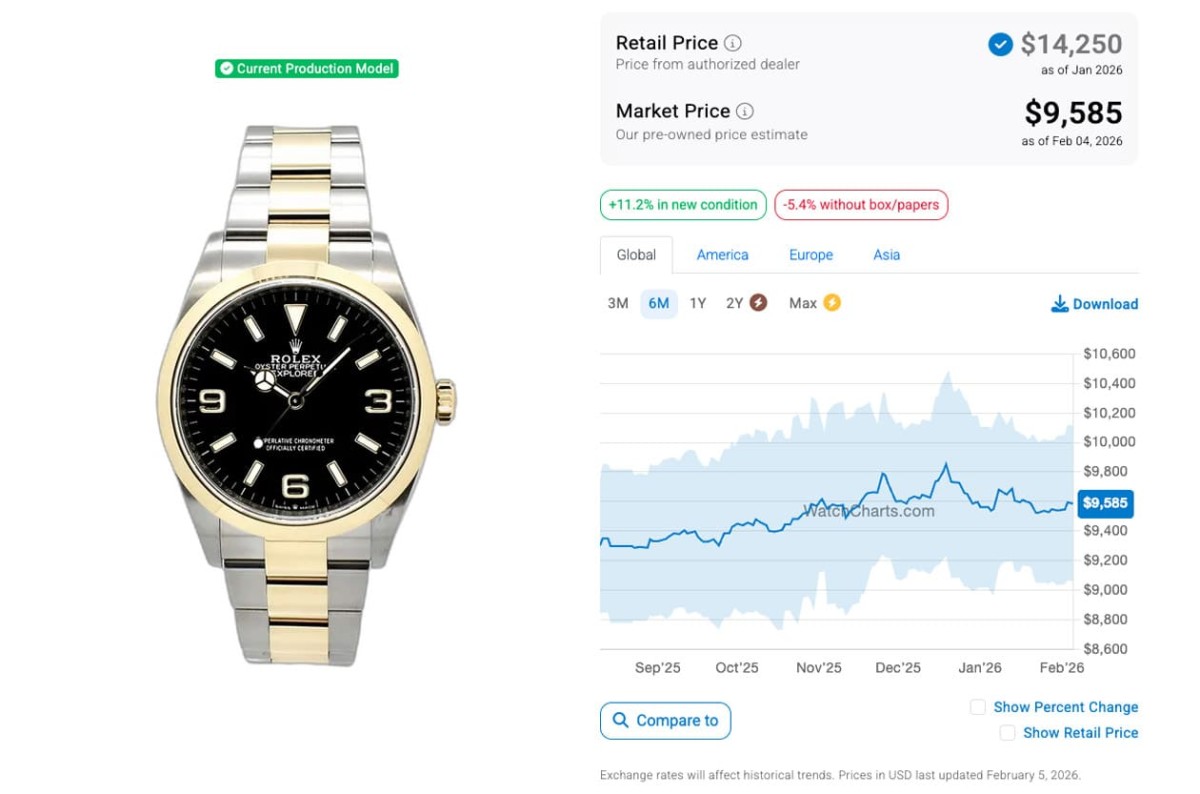Click the blue verified checkmark badge
This screenshot has height=794, width=1200.
click(1000, 44)
